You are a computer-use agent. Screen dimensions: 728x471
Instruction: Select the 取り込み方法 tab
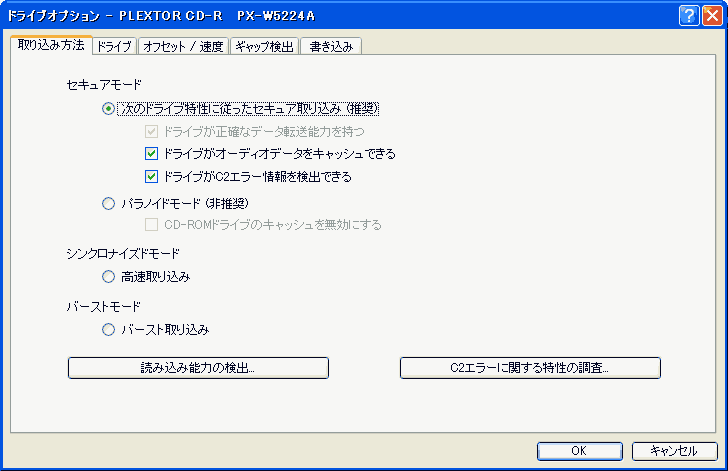click(x=51, y=45)
